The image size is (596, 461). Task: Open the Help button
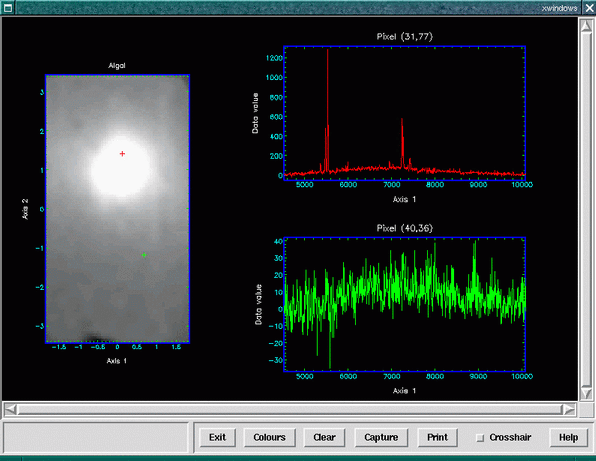pyautogui.click(x=568, y=438)
